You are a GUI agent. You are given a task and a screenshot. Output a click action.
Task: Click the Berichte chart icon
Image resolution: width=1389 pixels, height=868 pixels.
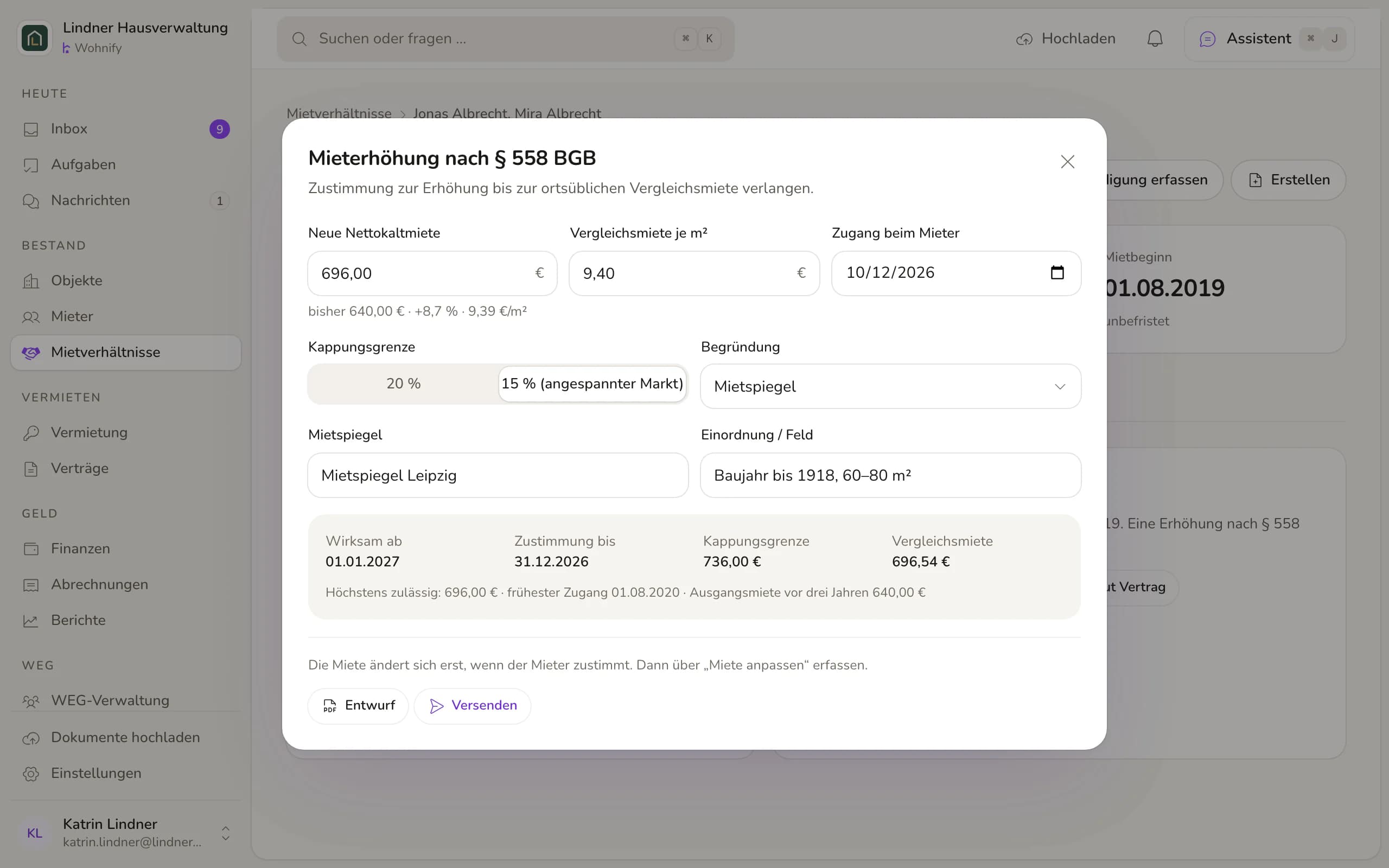pyautogui.click(x=31, y=621)
